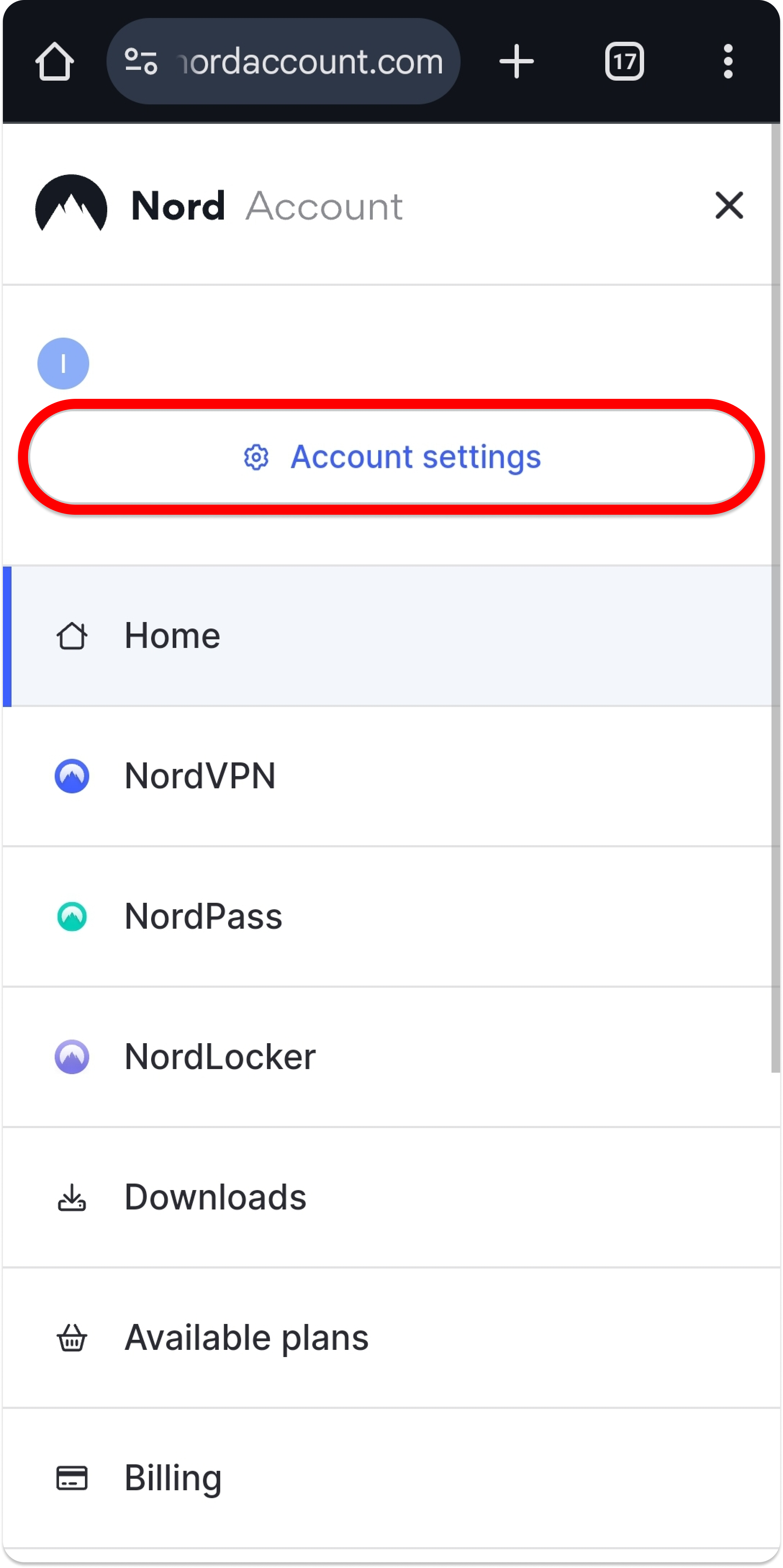Open the browser three-dot menu
This screenshot has width=783, height=1568.
click(x=728, y=62)
